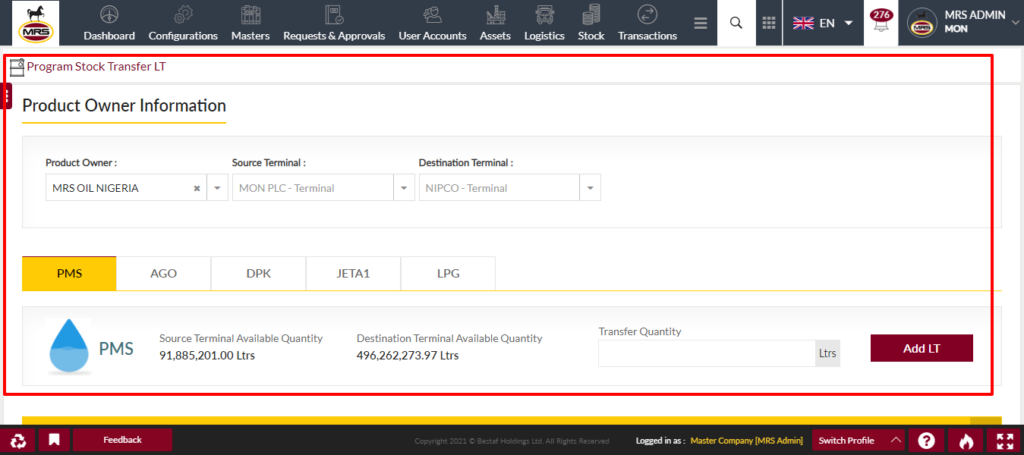This screenshot has height=455, width=1024.
Task: Clear Product Owner selection with the x
Action: (x=197, y=188)
